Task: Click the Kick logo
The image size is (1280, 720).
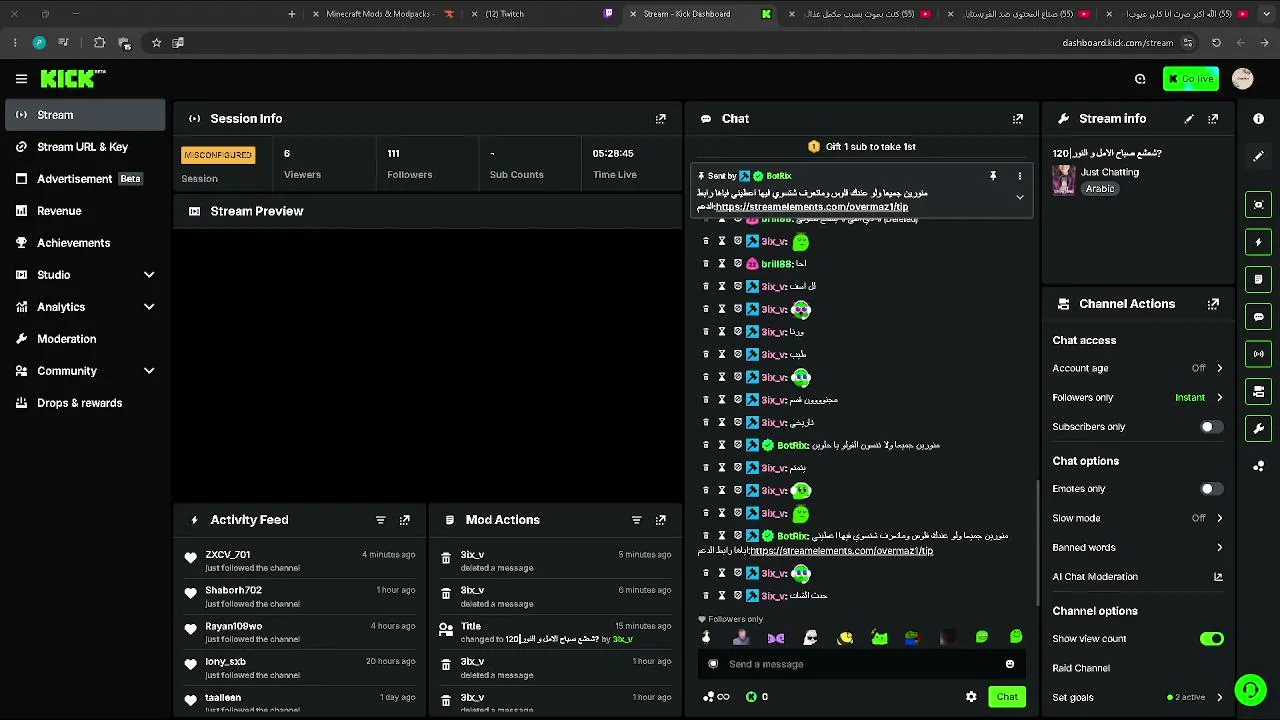Action: [x=72, y=78]
